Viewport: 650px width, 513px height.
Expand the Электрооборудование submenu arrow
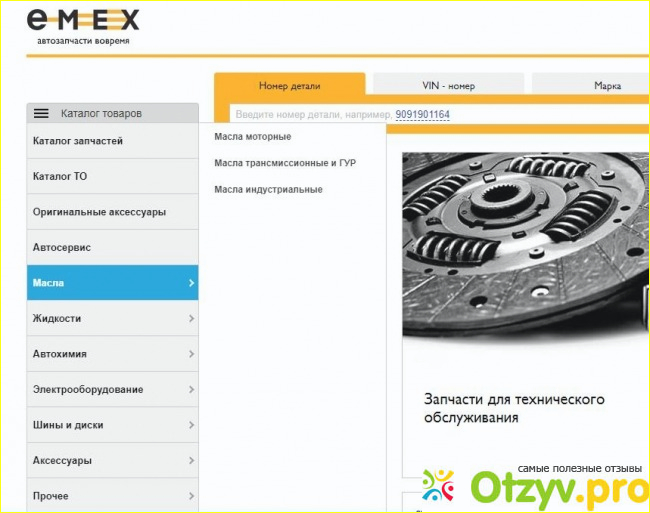190,390
